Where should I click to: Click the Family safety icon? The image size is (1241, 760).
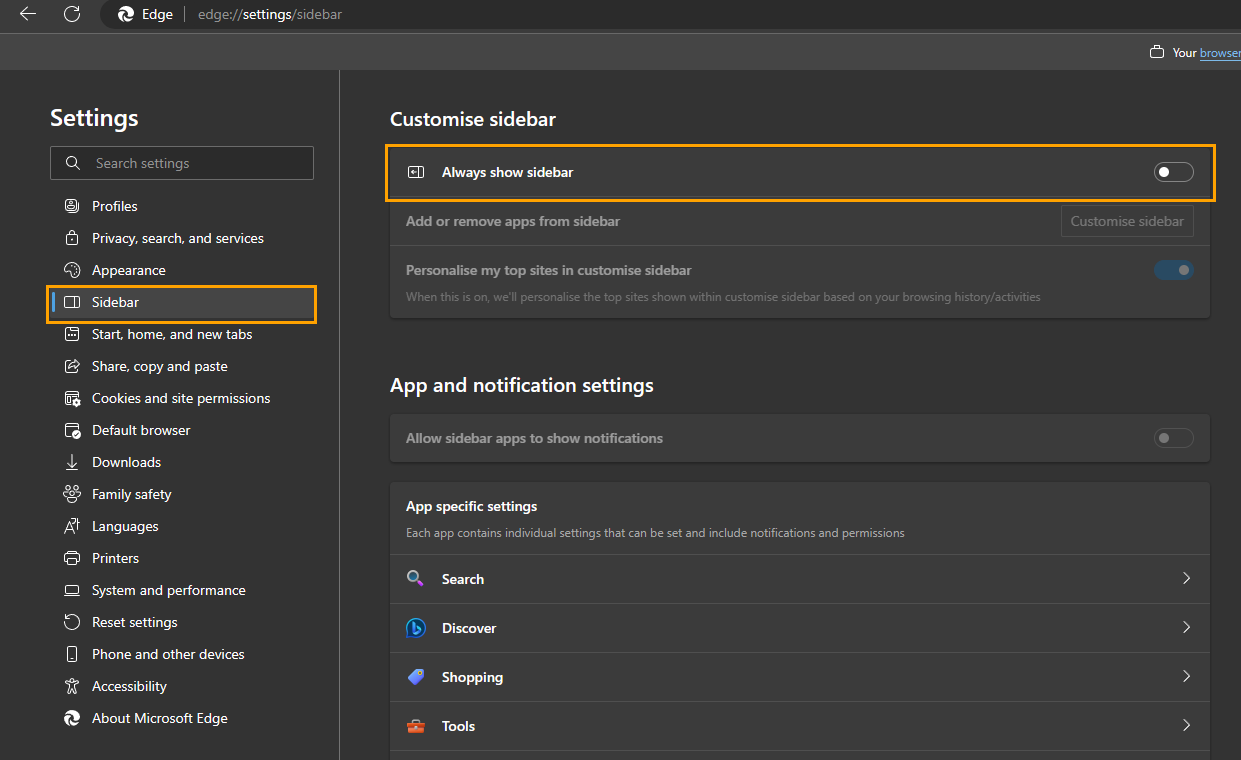pos(72,494)
